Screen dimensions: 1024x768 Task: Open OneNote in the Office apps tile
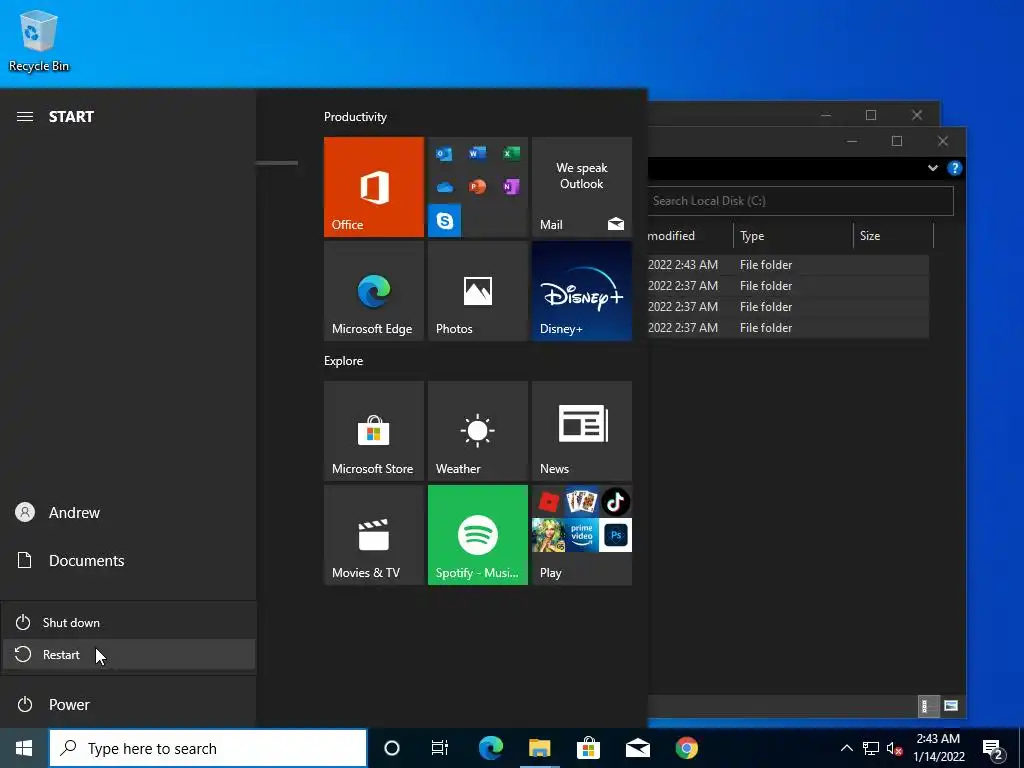(x=511, y=187)
